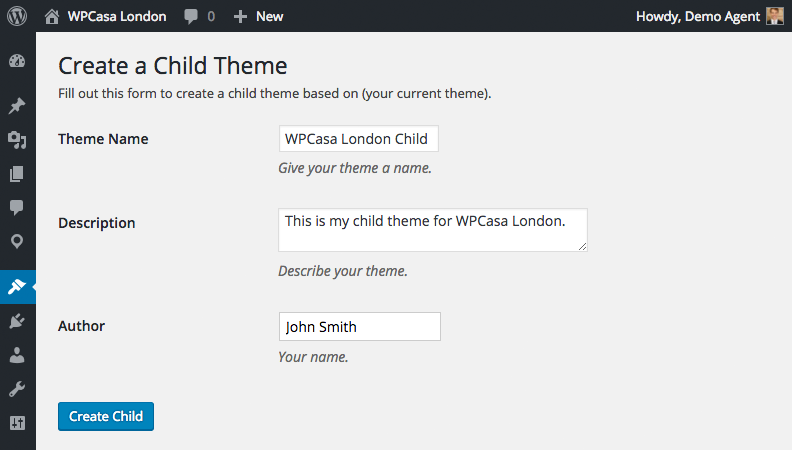The width and height of the screenshot is (792, 450).
Task: Open the Tools wrench sidebar icon
Action: [17, 389]
